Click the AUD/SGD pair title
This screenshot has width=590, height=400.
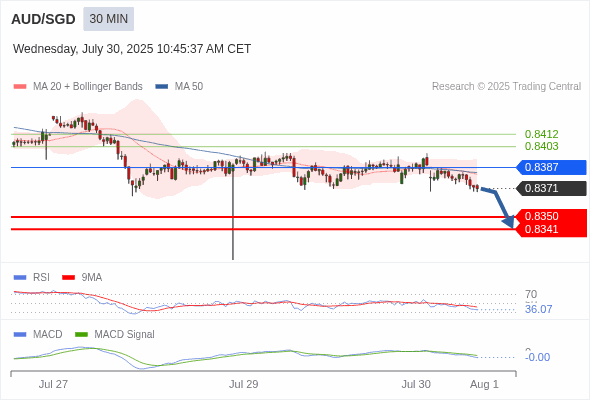(43, 19)
